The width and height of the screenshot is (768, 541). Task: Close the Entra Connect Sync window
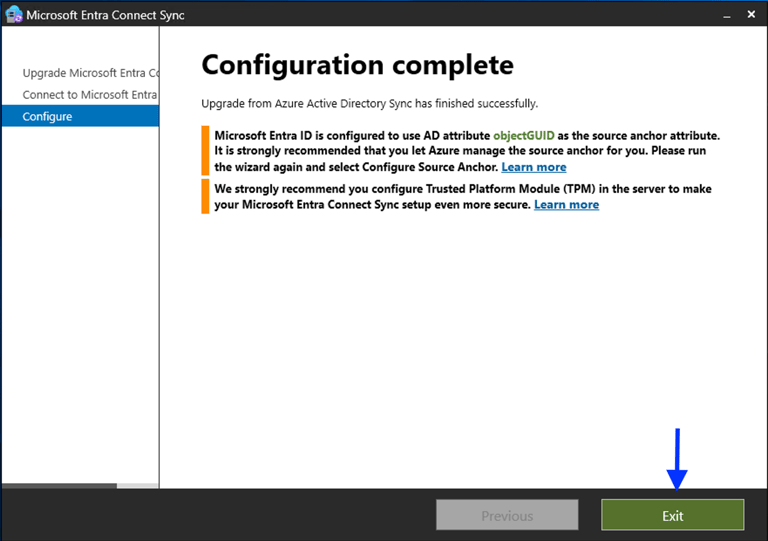(751, 15)
